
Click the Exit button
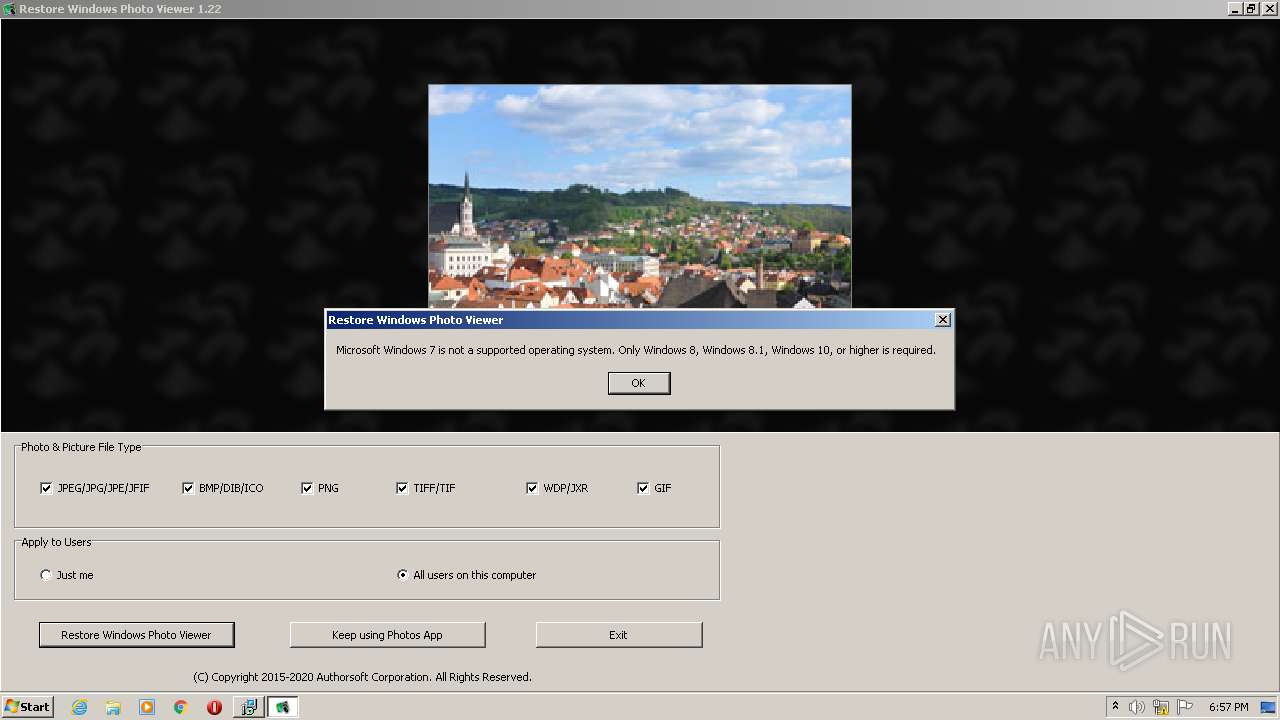(619, 635)
